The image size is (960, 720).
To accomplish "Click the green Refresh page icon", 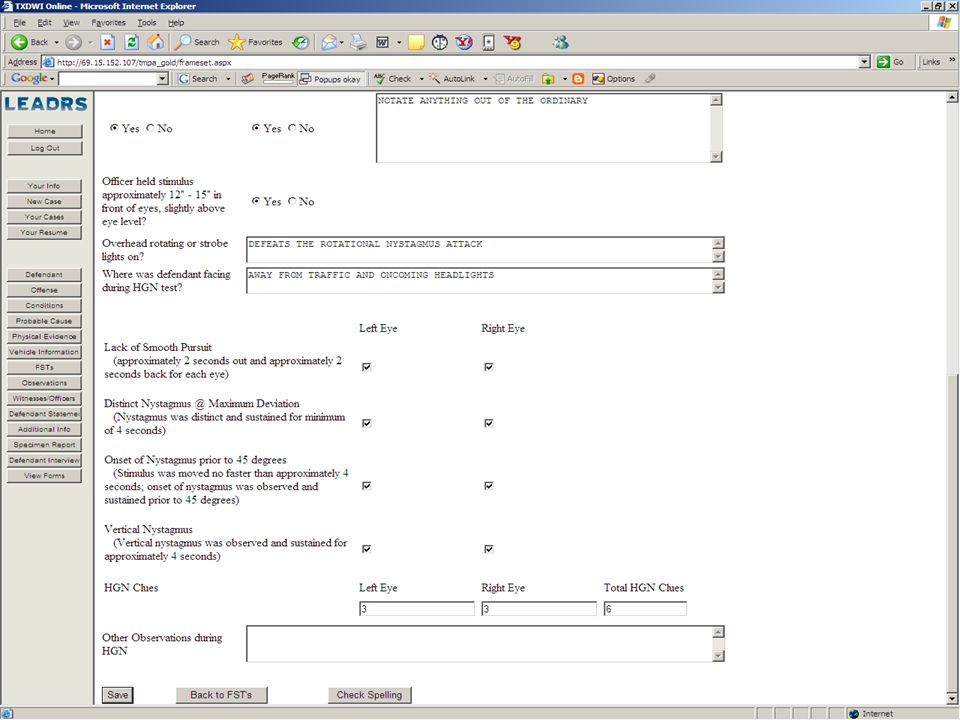I will click(131, 42).
